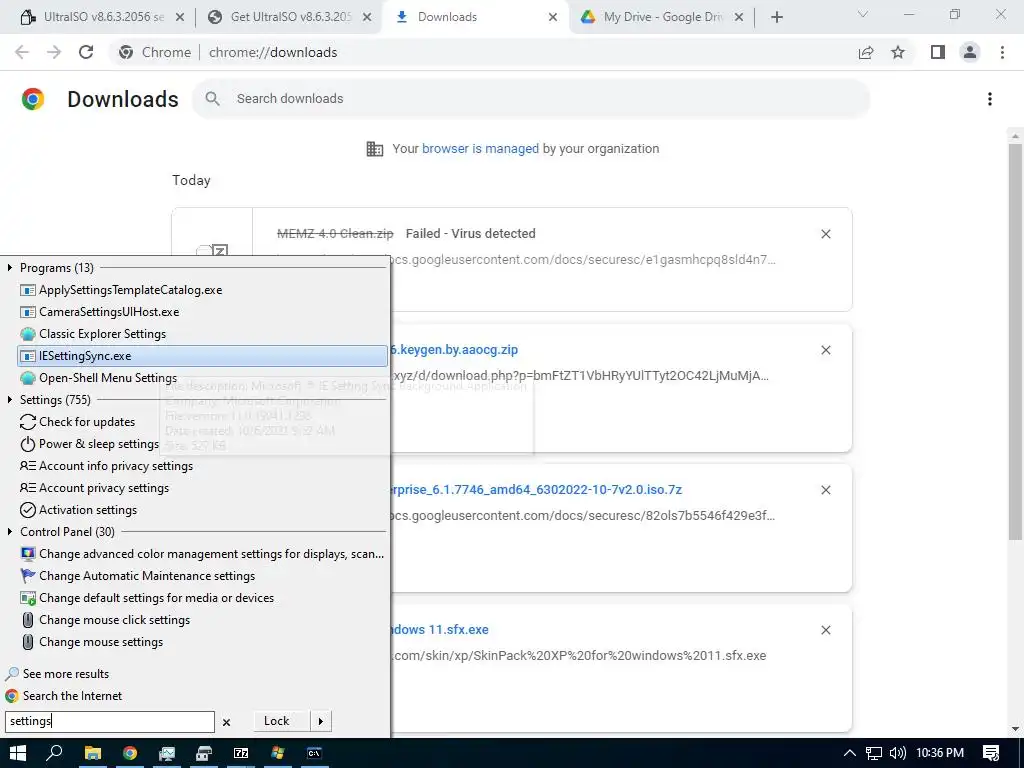Screen dimensions: 1024x768
Task: Click the Search downloads field
Action: point(530,99)
